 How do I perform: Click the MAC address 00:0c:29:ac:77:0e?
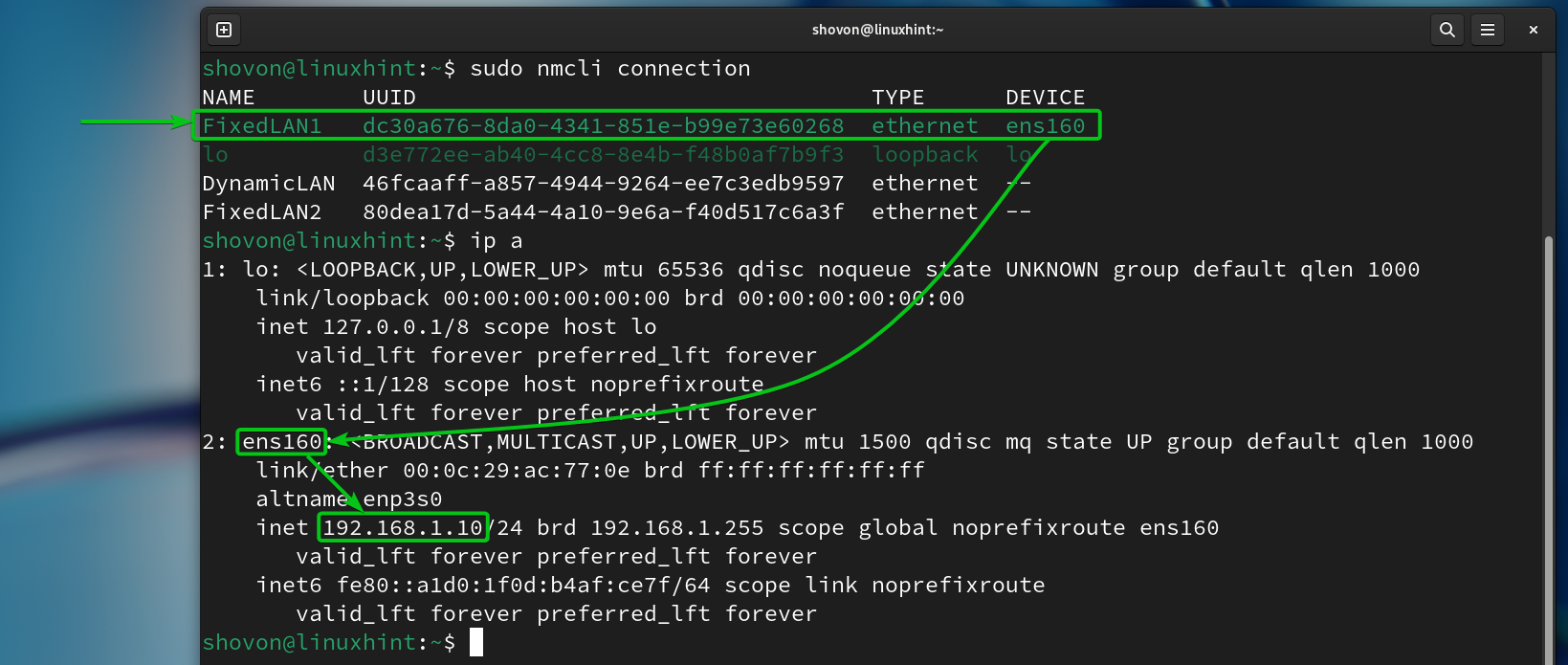(517, 470)
